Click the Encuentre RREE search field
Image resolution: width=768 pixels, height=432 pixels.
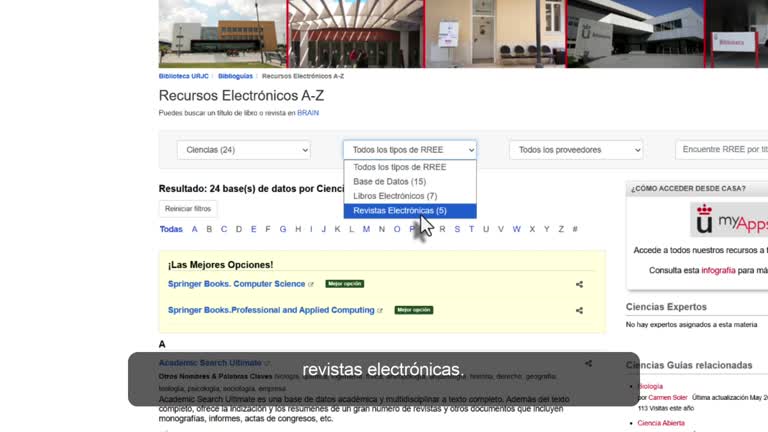tap(721, 150)
